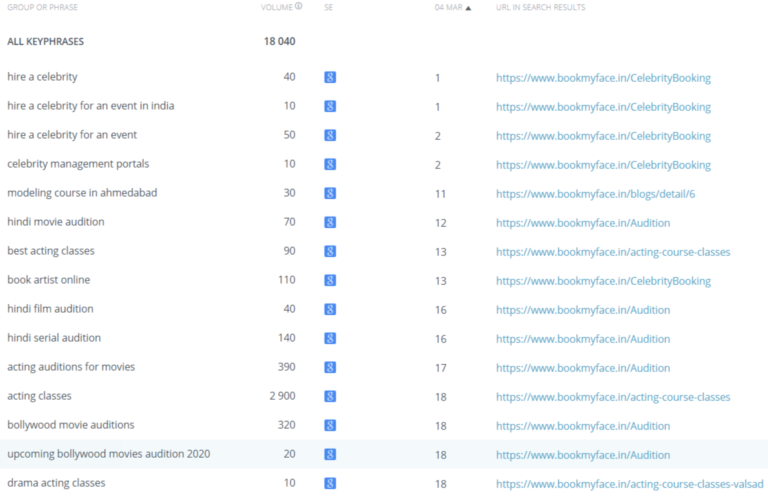
Task: Click volume '140' for hindi serial audition
Action: 287,338
